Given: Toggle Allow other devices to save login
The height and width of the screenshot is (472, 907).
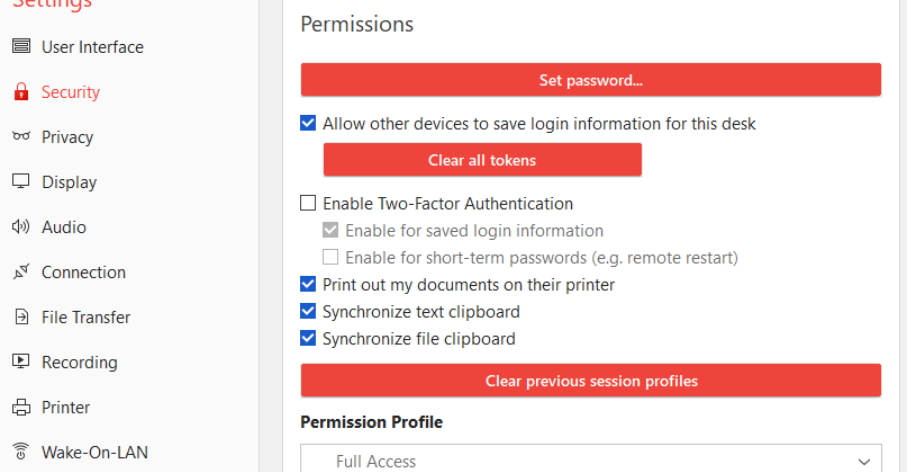Looking at the screenshot, I should [308, 124].
